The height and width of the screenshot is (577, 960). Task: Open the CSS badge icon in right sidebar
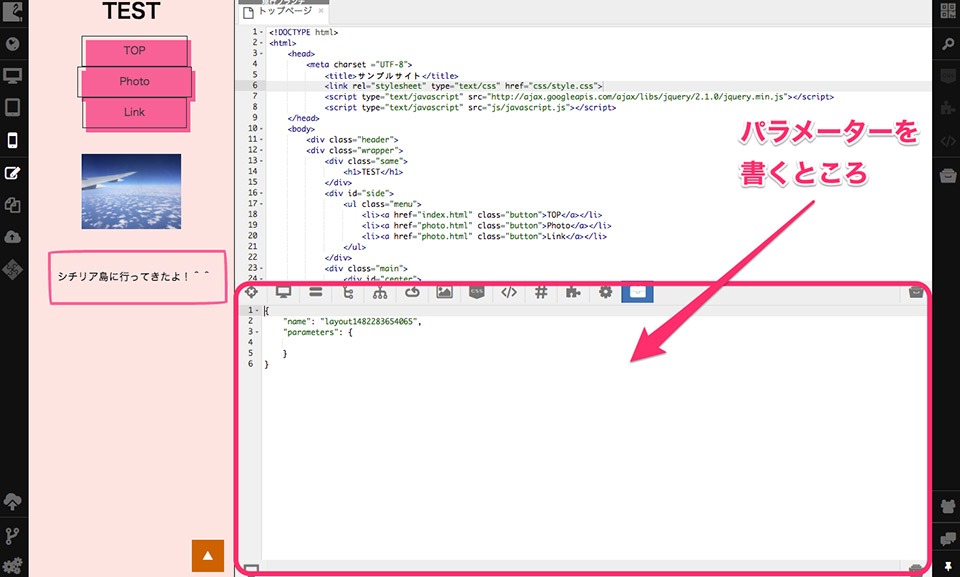[x=948, y=76]
